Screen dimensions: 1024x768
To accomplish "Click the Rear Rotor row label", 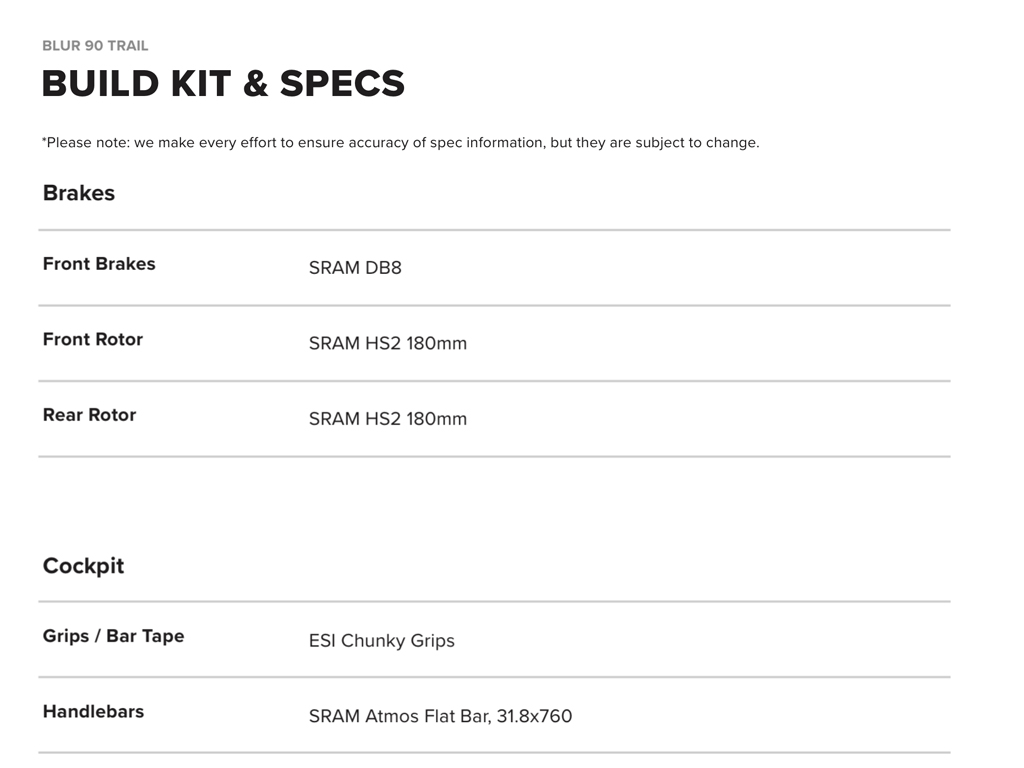I will tap(89, 415).
